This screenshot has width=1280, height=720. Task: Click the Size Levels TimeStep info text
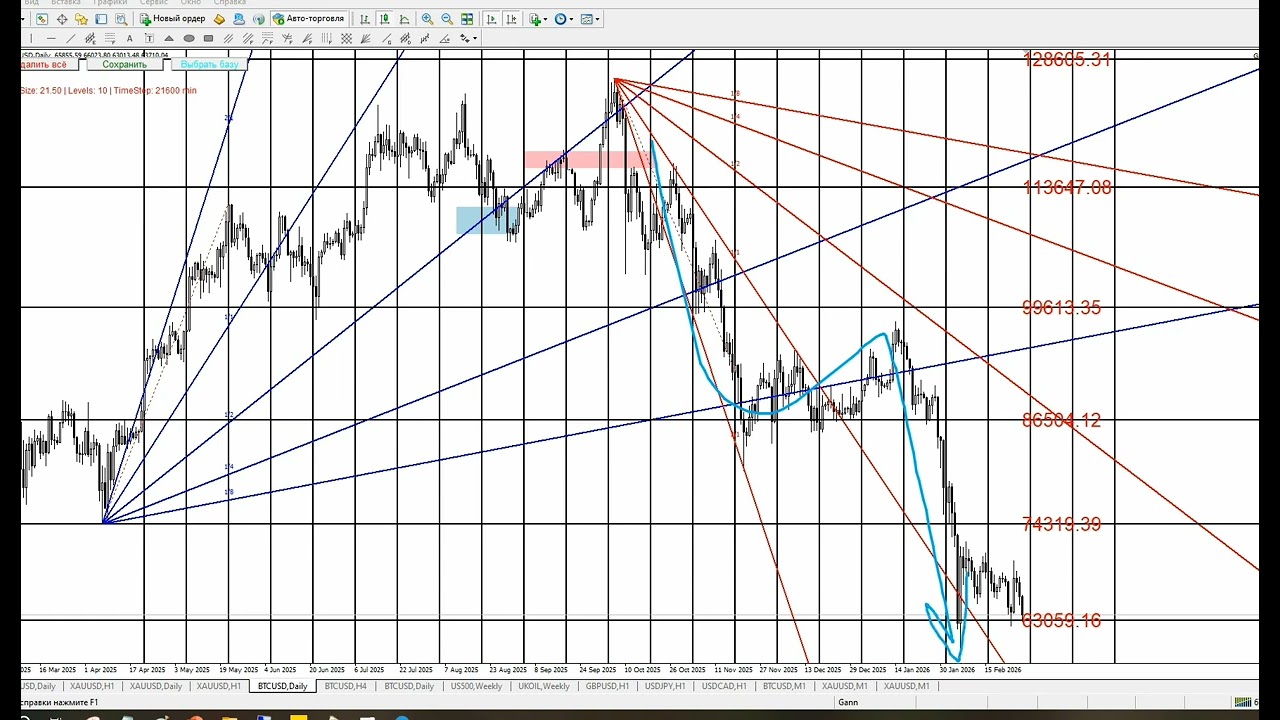[108, 90]
